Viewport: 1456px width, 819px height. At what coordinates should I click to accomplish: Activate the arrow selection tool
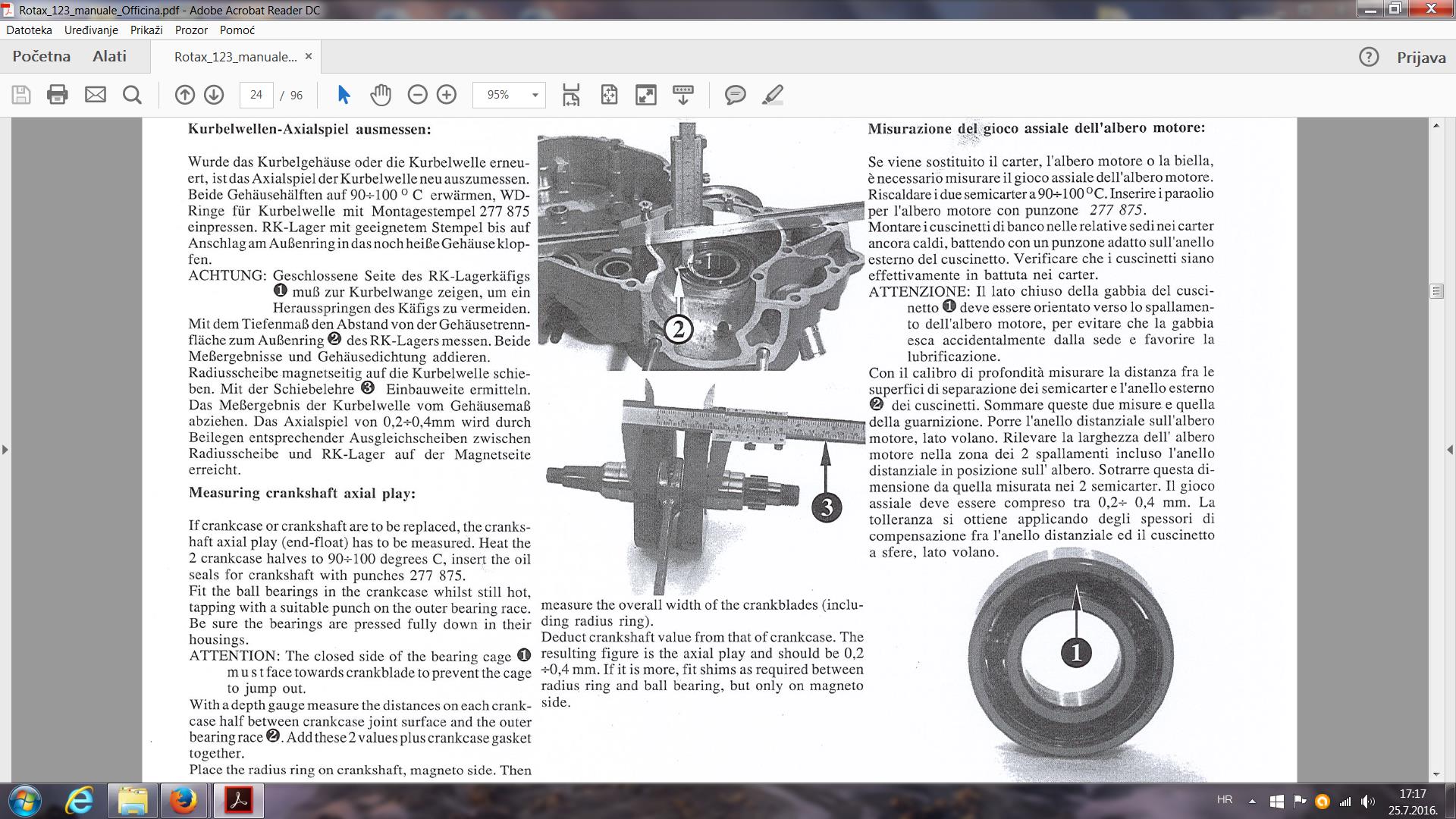click(x=344, y=95)
